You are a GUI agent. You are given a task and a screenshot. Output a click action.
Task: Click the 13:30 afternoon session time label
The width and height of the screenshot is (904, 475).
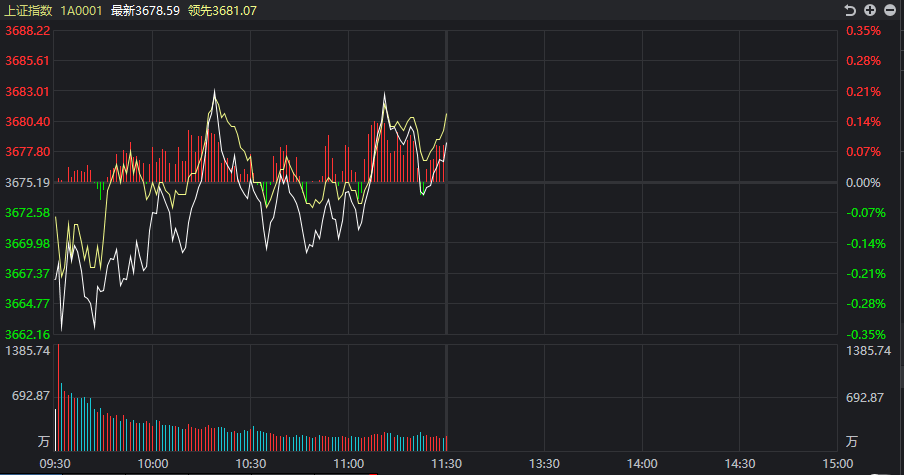pos(544,464)
